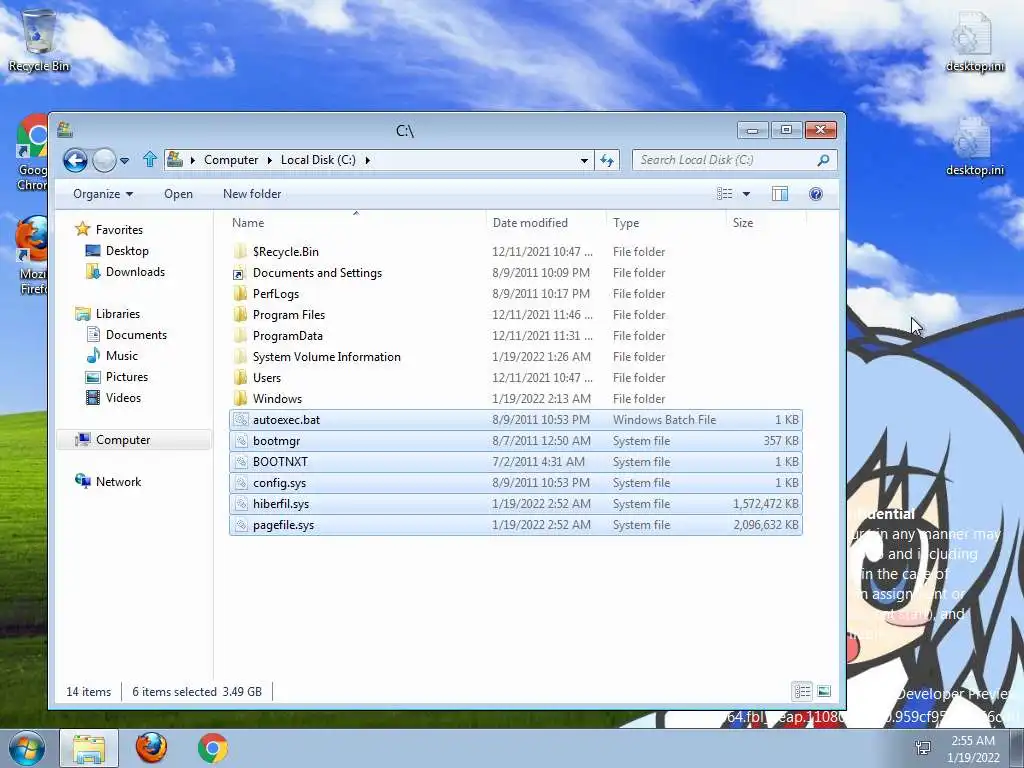The height and width of the screenshot is (768, 1024).
Task: Expand the chevron before Computer in address bar
Action: pos(193,160)
